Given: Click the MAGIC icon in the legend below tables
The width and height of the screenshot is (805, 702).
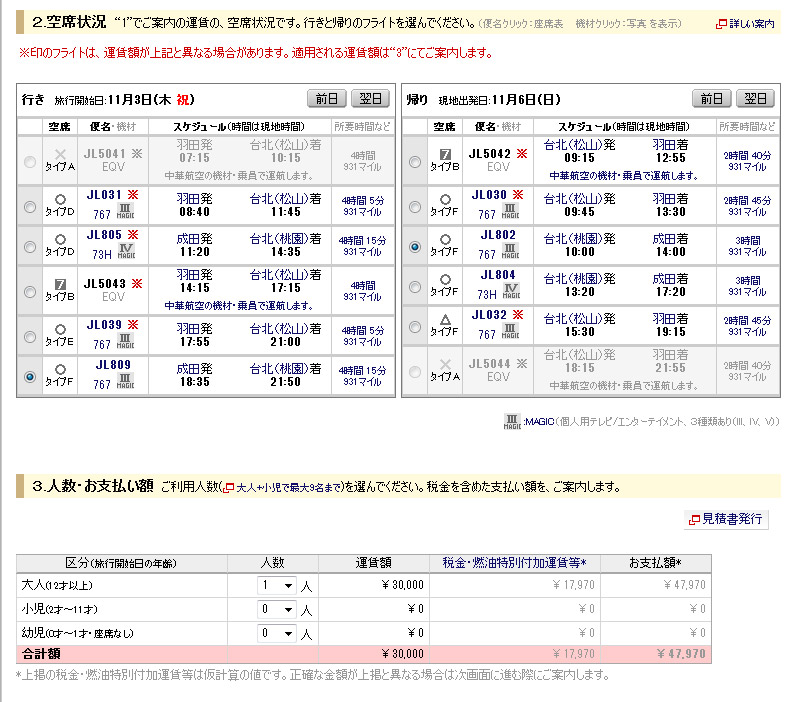Looking at the screenshot, I should pyautogui.click(x=512, y=422).
